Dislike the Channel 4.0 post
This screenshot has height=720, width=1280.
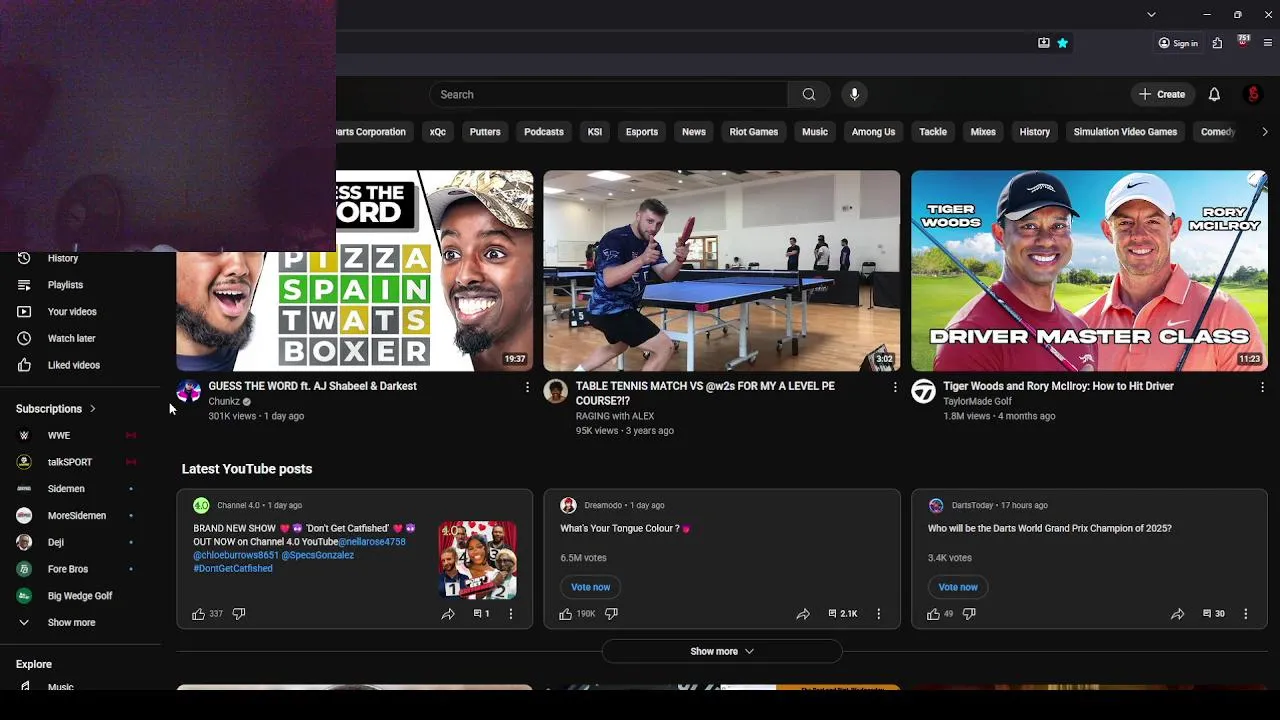[239, 614]
